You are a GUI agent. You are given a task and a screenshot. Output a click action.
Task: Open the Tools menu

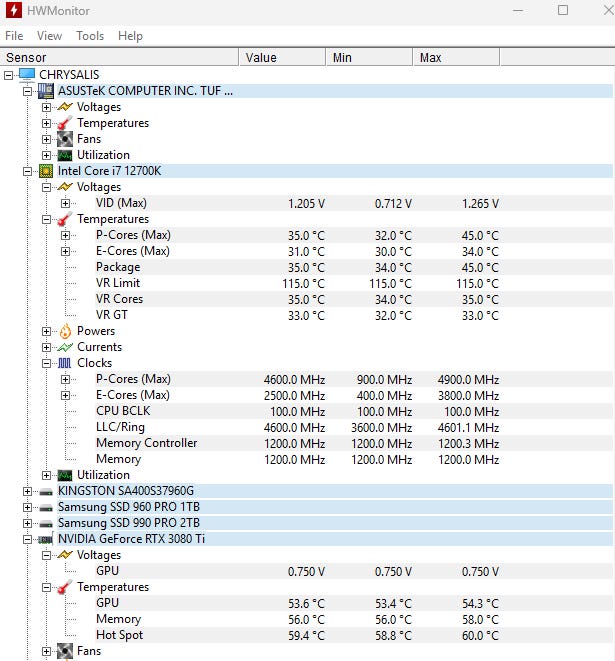[x=90, y=36]
